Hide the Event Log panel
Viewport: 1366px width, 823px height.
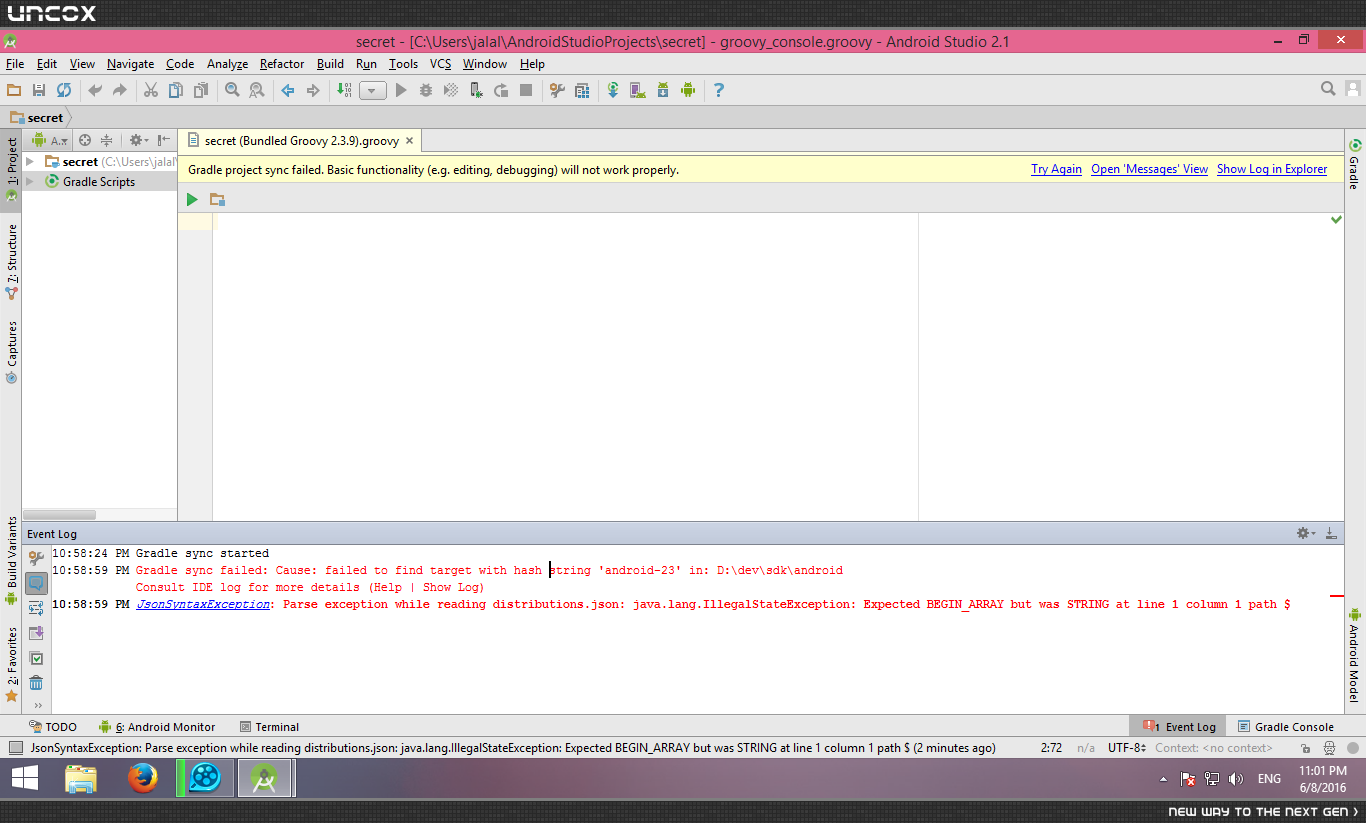pyautogui.click(x=1331, y=534)
